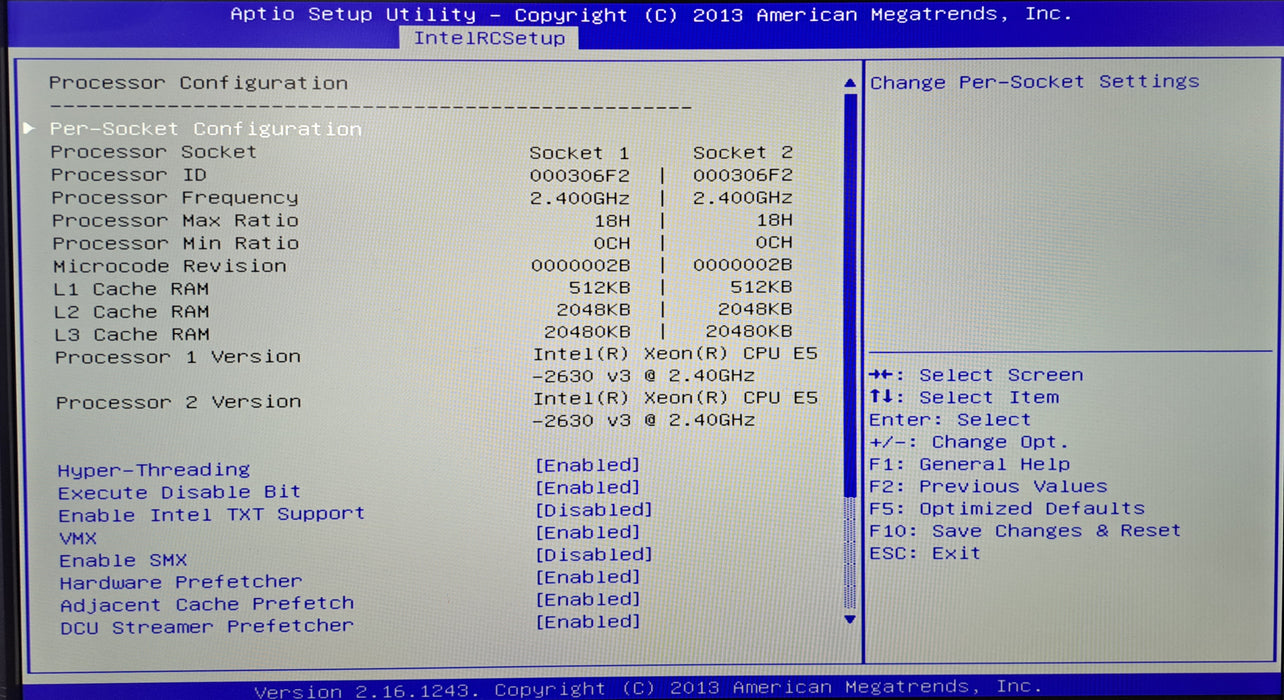This screenshot has width=1284, height=700.
Task: Click the L1 Cache RAM label
Action: (131, 289)
